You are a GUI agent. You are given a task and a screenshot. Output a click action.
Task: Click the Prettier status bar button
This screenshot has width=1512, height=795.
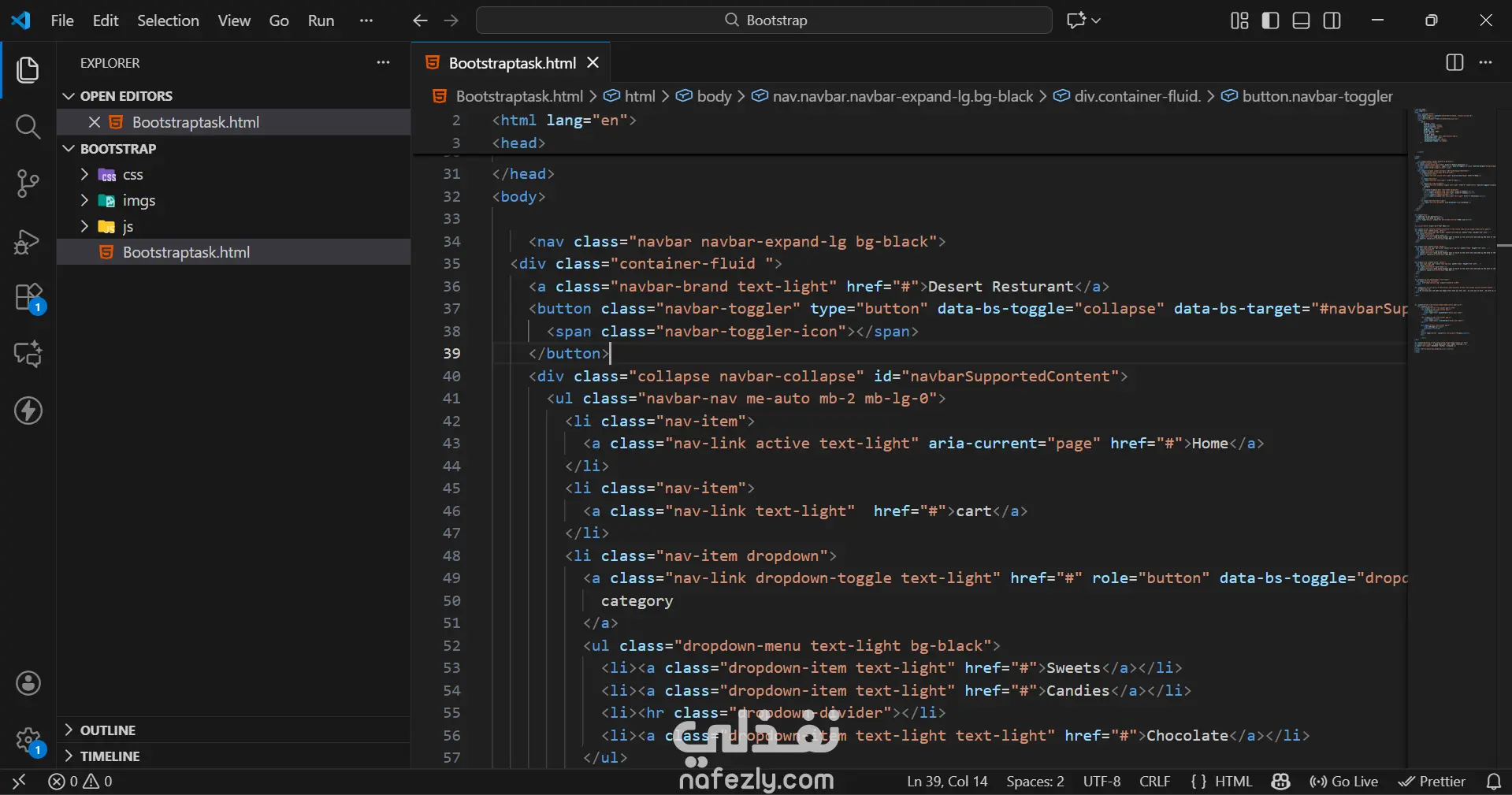1432,782
